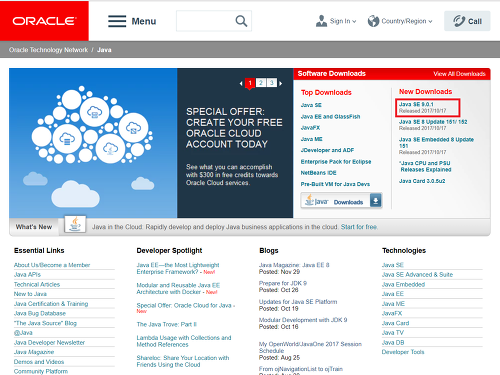The image size is (500, 375).
Task: Open Modular and Reusable Java EE article
Action: tap(178, 288)
